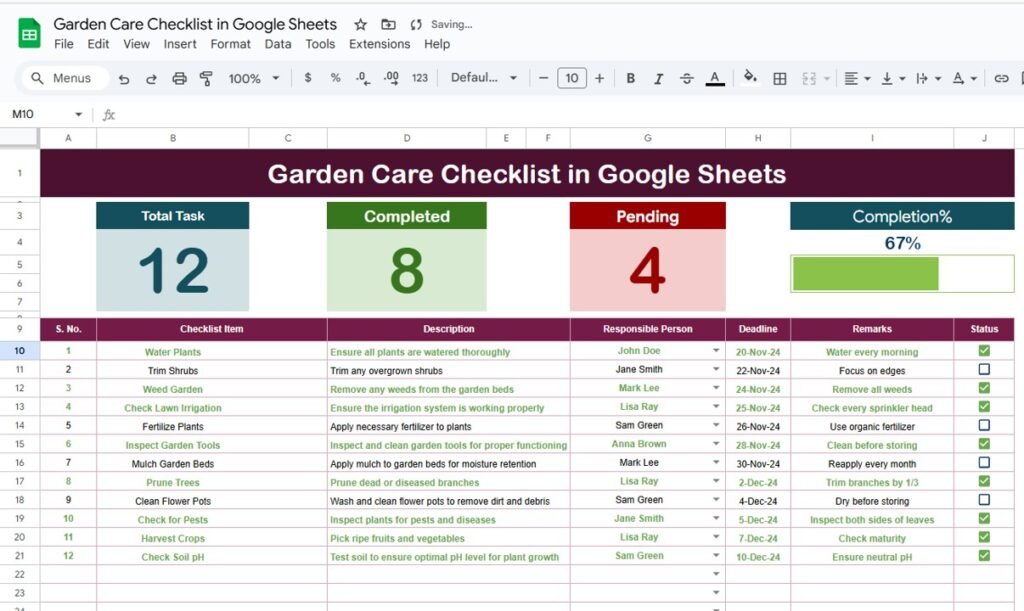This screenshot has width=1024, height=611.
Task: Click the Paint format tool
Action: [207, 77]
